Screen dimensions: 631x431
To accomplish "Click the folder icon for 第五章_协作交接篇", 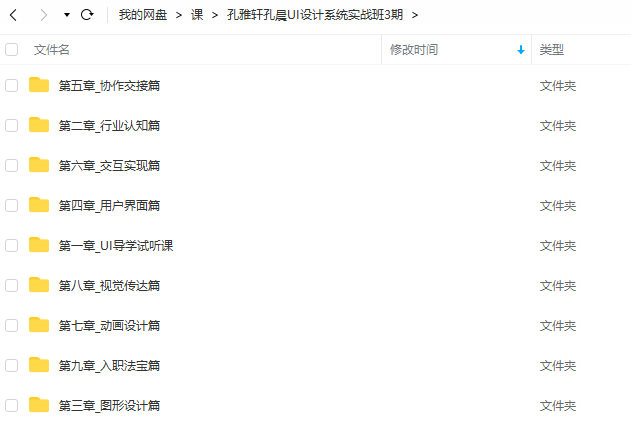I will point(39,85).
